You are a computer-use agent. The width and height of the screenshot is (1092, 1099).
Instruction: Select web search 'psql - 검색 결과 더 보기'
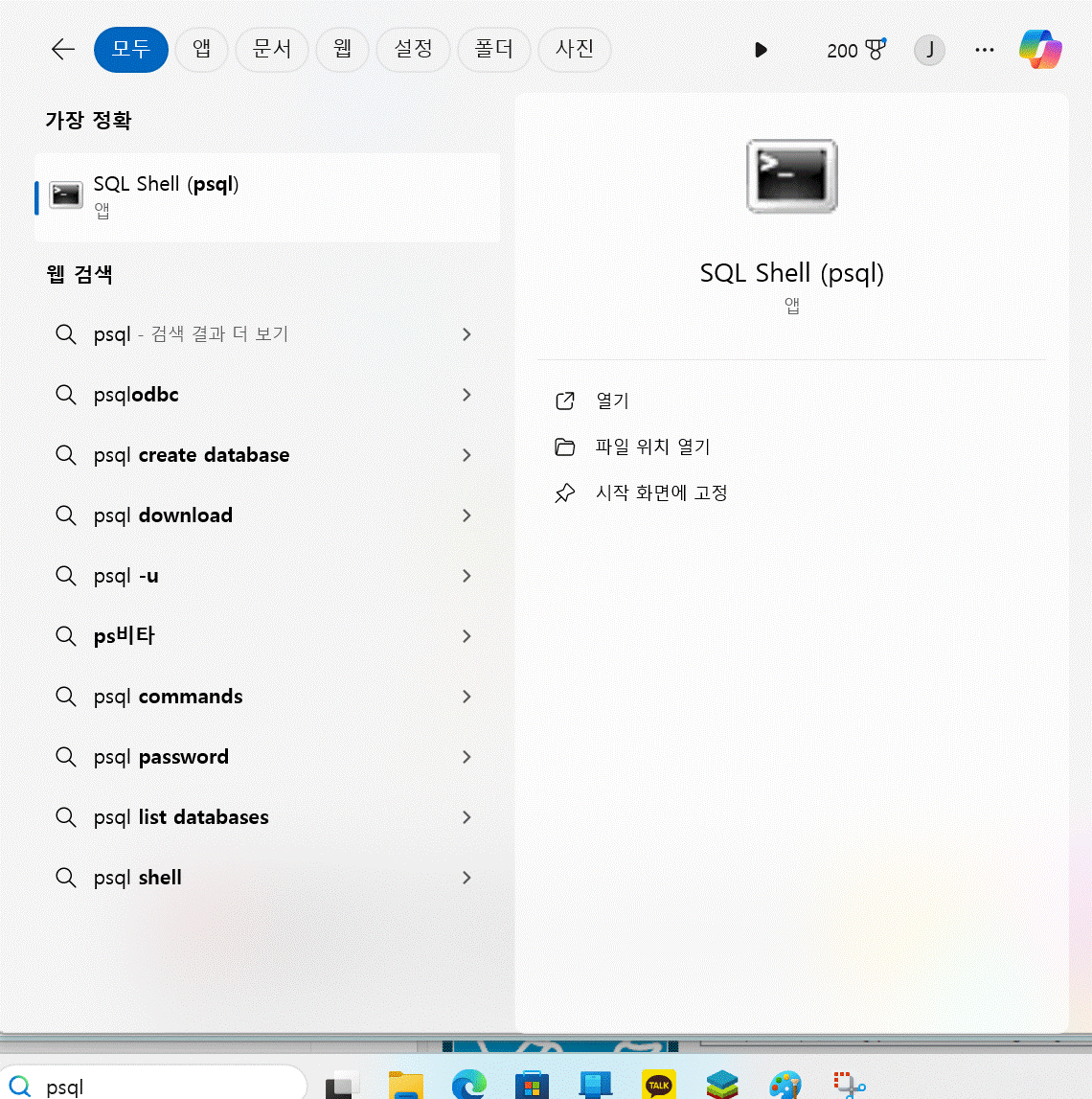267,334
